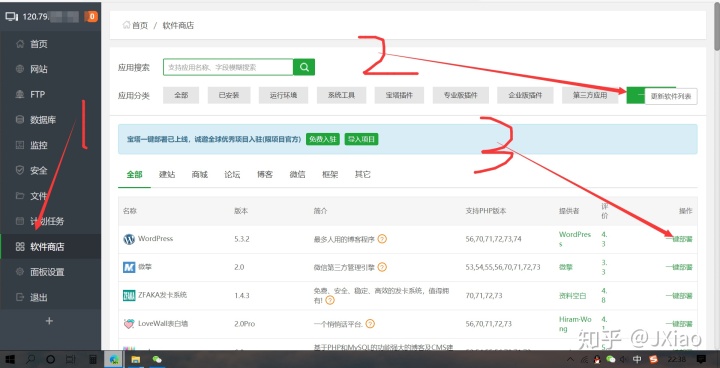
Task: Switch to the 博客 tab
Action: pos(265,175)
